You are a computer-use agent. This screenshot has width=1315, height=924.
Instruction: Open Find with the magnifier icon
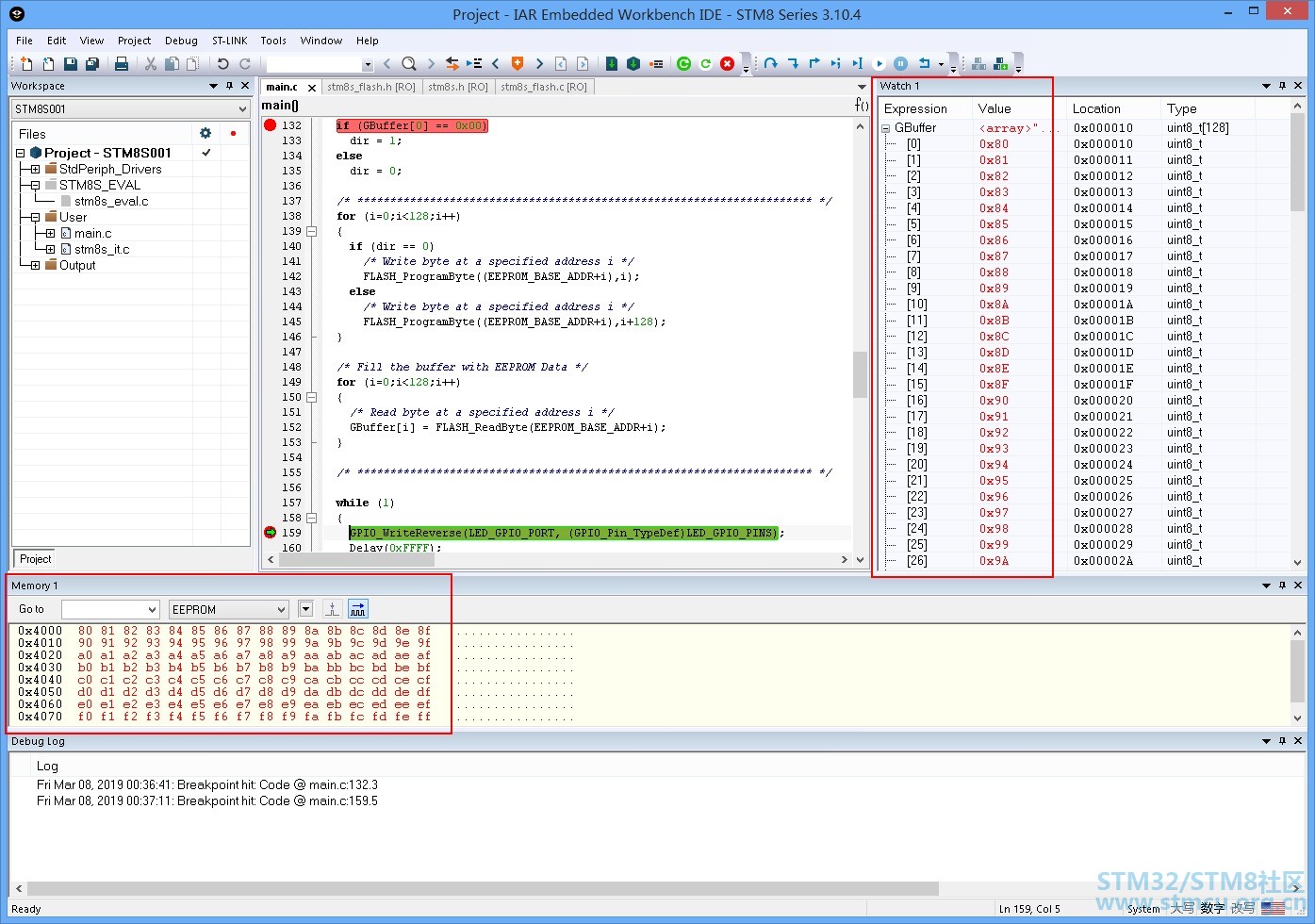click(x=408, y=63)
